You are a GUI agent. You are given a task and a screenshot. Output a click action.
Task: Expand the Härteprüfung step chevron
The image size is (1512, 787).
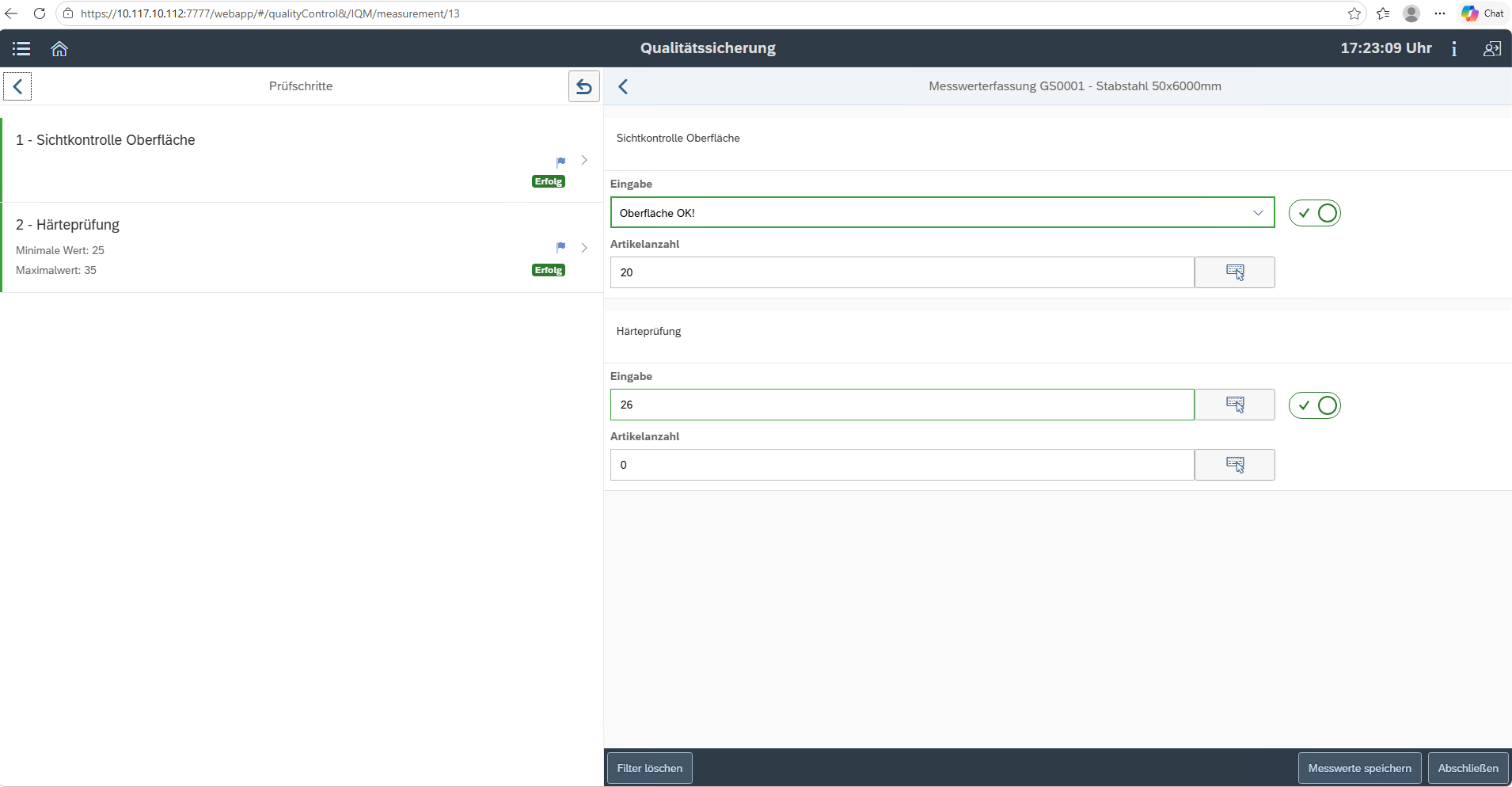tap(584, 248)
